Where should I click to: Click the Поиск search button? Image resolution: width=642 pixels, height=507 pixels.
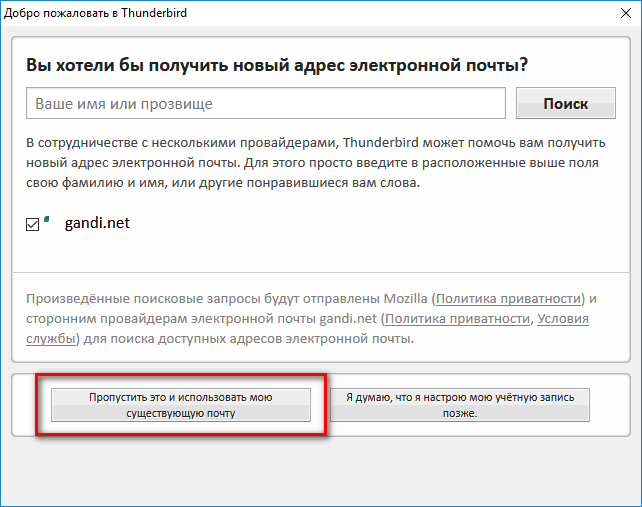click(x=565, y=103)
